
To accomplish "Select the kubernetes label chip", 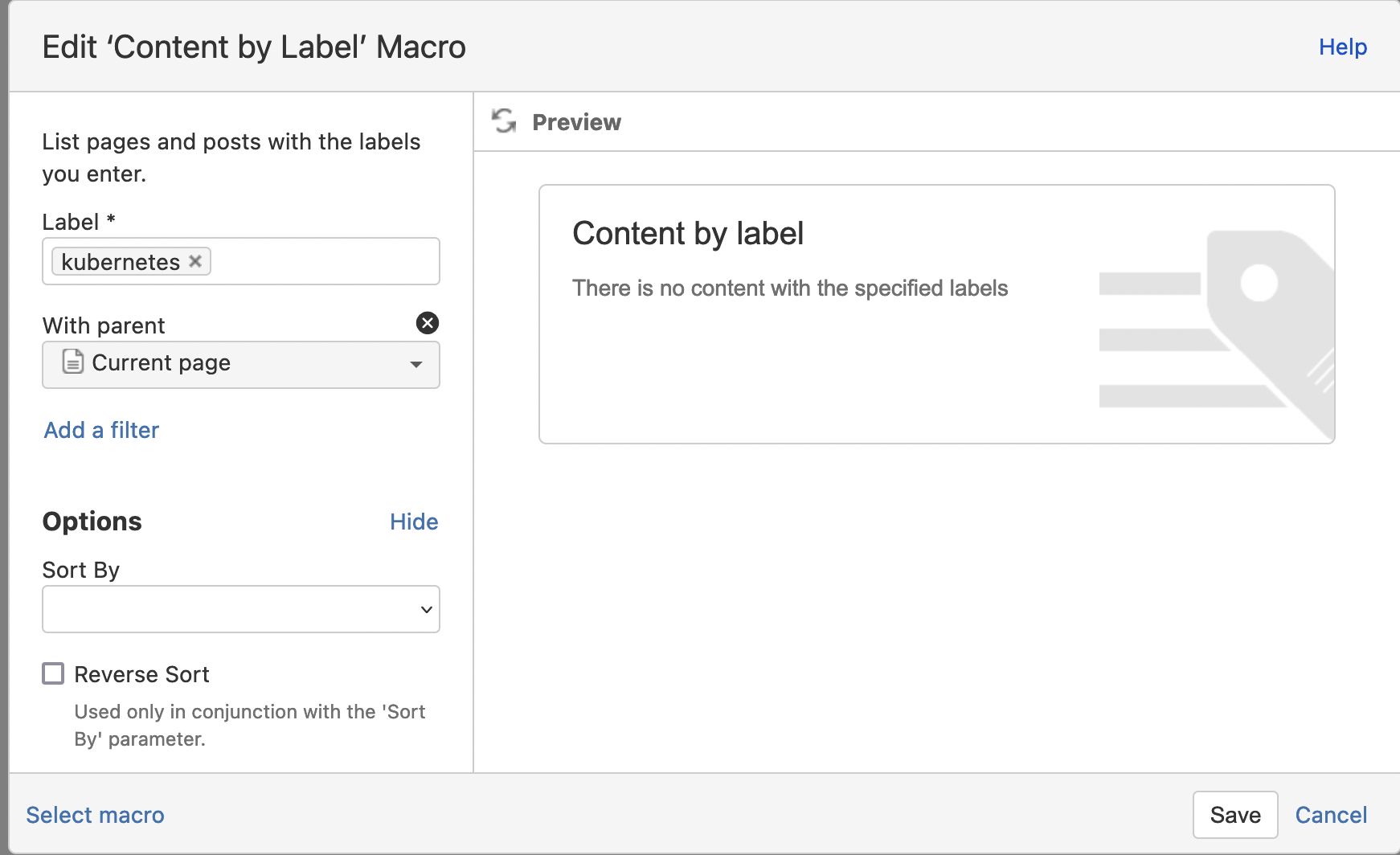I will 121,262.
